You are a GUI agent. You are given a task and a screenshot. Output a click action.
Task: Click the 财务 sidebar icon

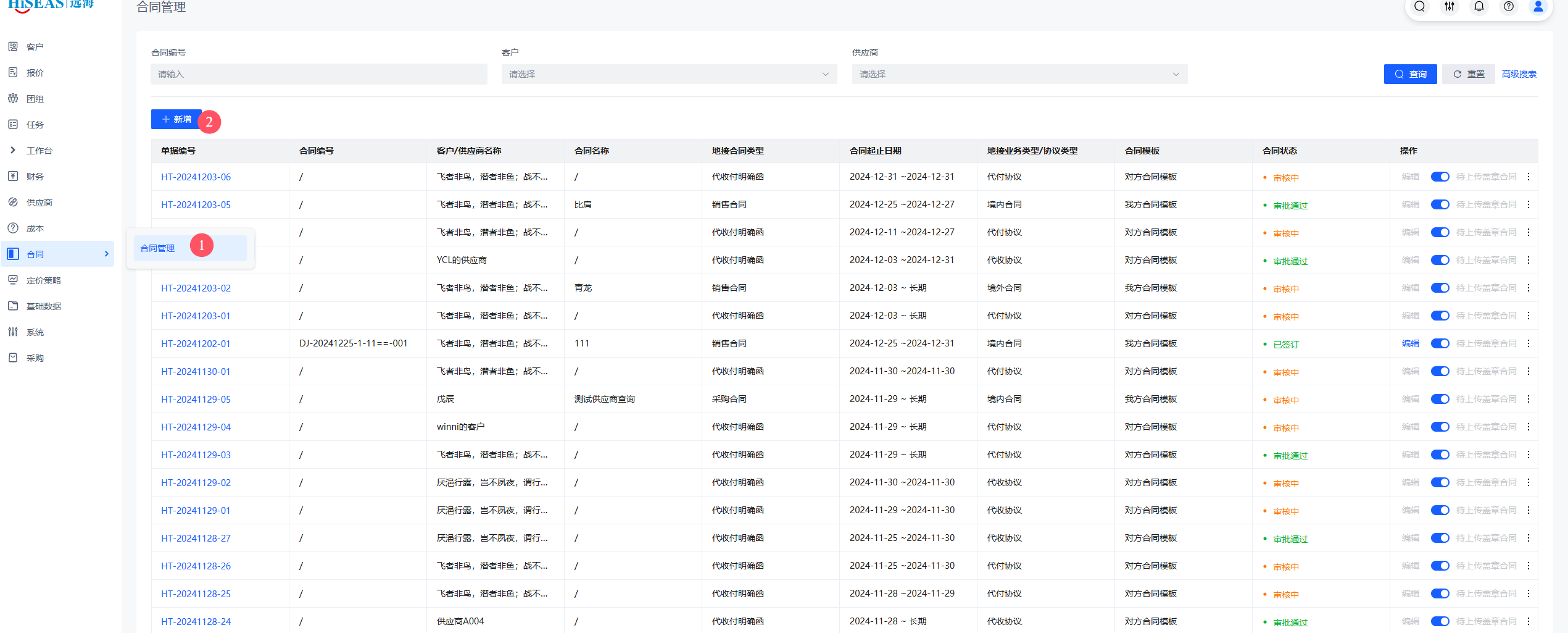[x=13, y=176]
